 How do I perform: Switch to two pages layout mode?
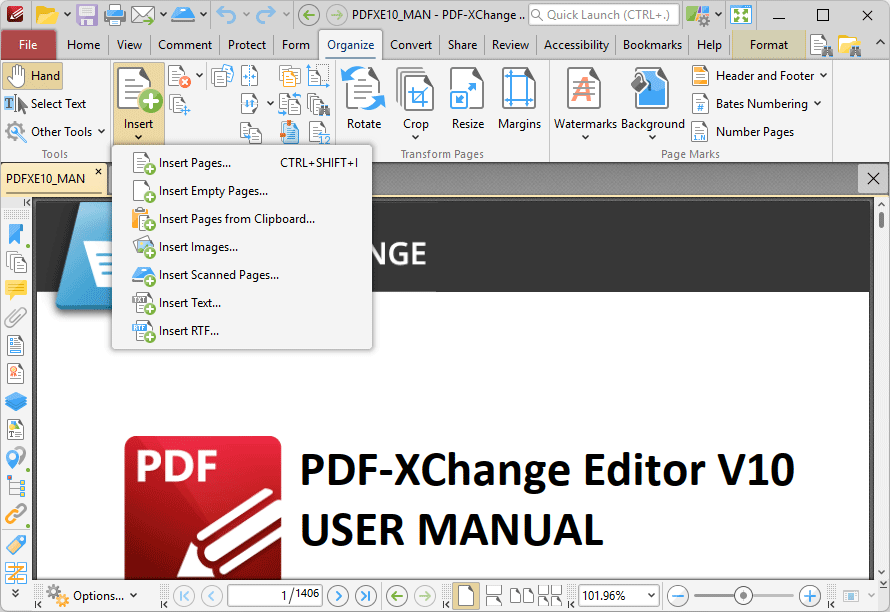(x=521, y=596)
